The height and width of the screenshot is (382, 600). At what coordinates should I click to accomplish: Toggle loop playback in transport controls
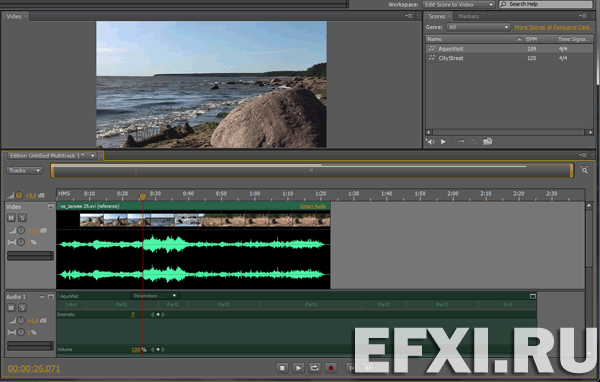pyautogui.click(x=314, y=368)
